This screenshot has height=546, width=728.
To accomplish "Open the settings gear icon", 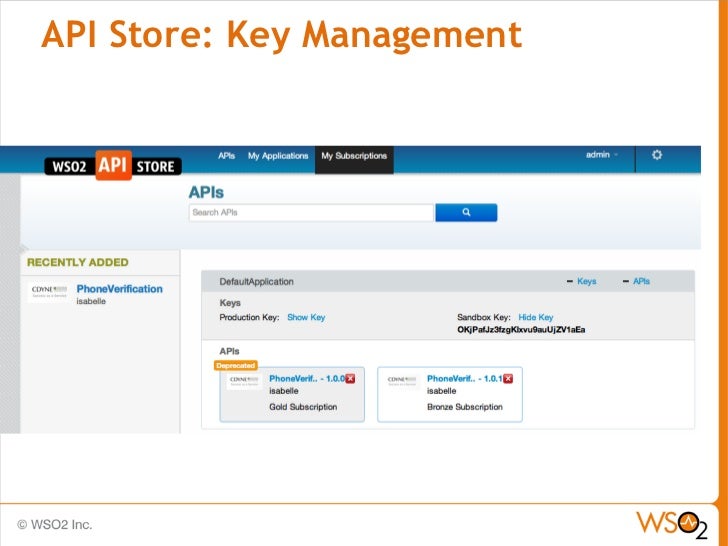I will tap(656, 155).
